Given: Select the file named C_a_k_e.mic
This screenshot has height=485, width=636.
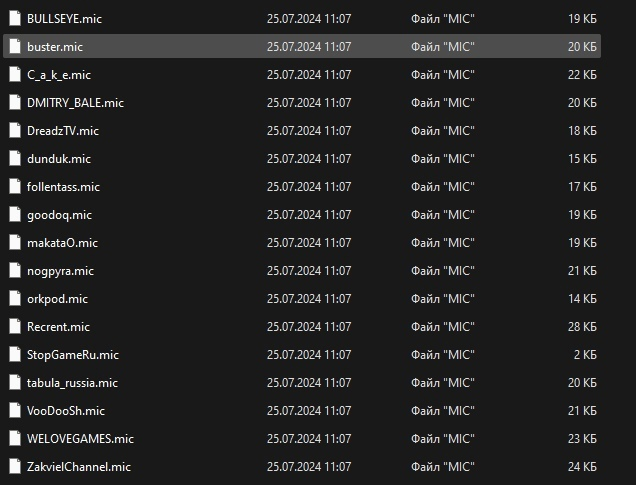Looking at the screenshot, I should tap(59, 75).
